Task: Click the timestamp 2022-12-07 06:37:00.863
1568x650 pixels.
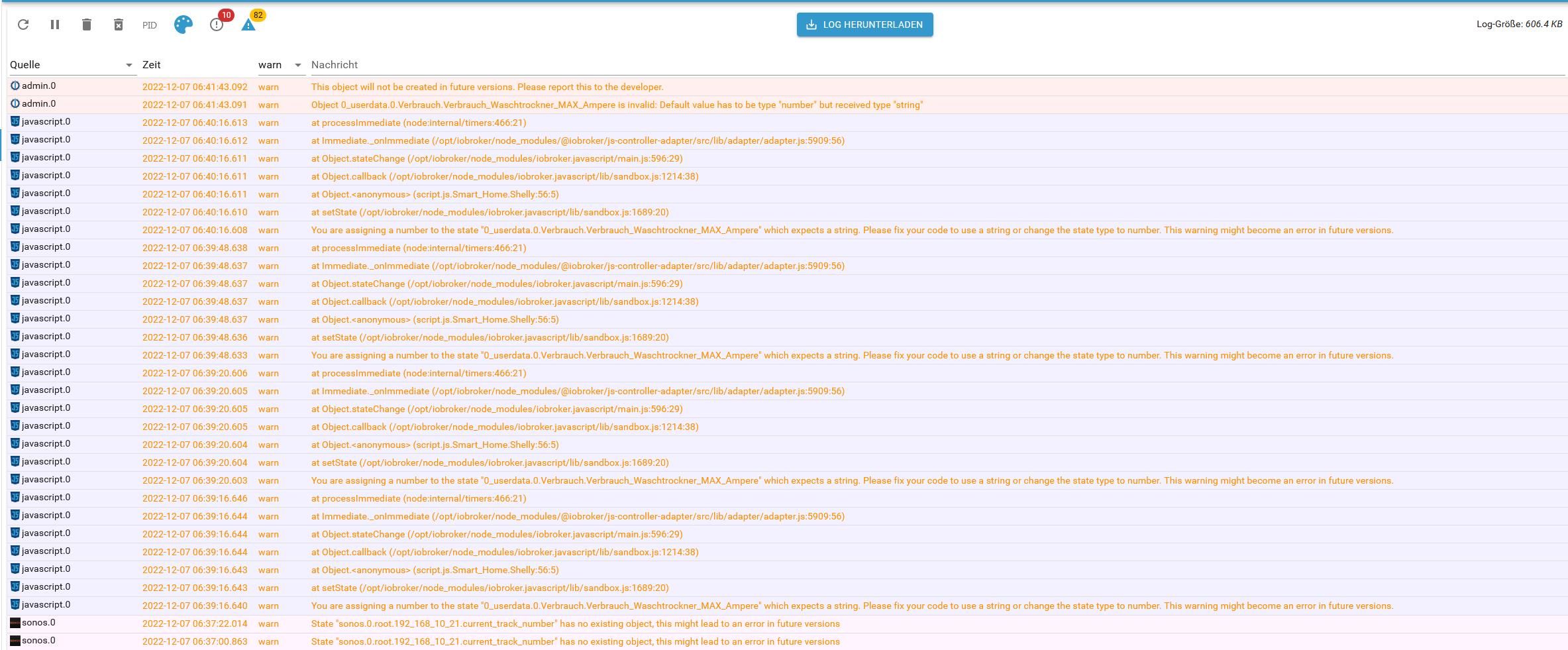Action: click(195, 641)
